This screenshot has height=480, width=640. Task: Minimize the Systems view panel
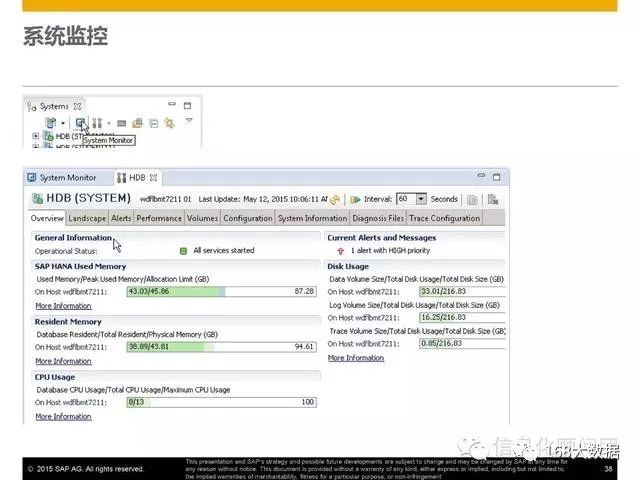pos(172,104)
